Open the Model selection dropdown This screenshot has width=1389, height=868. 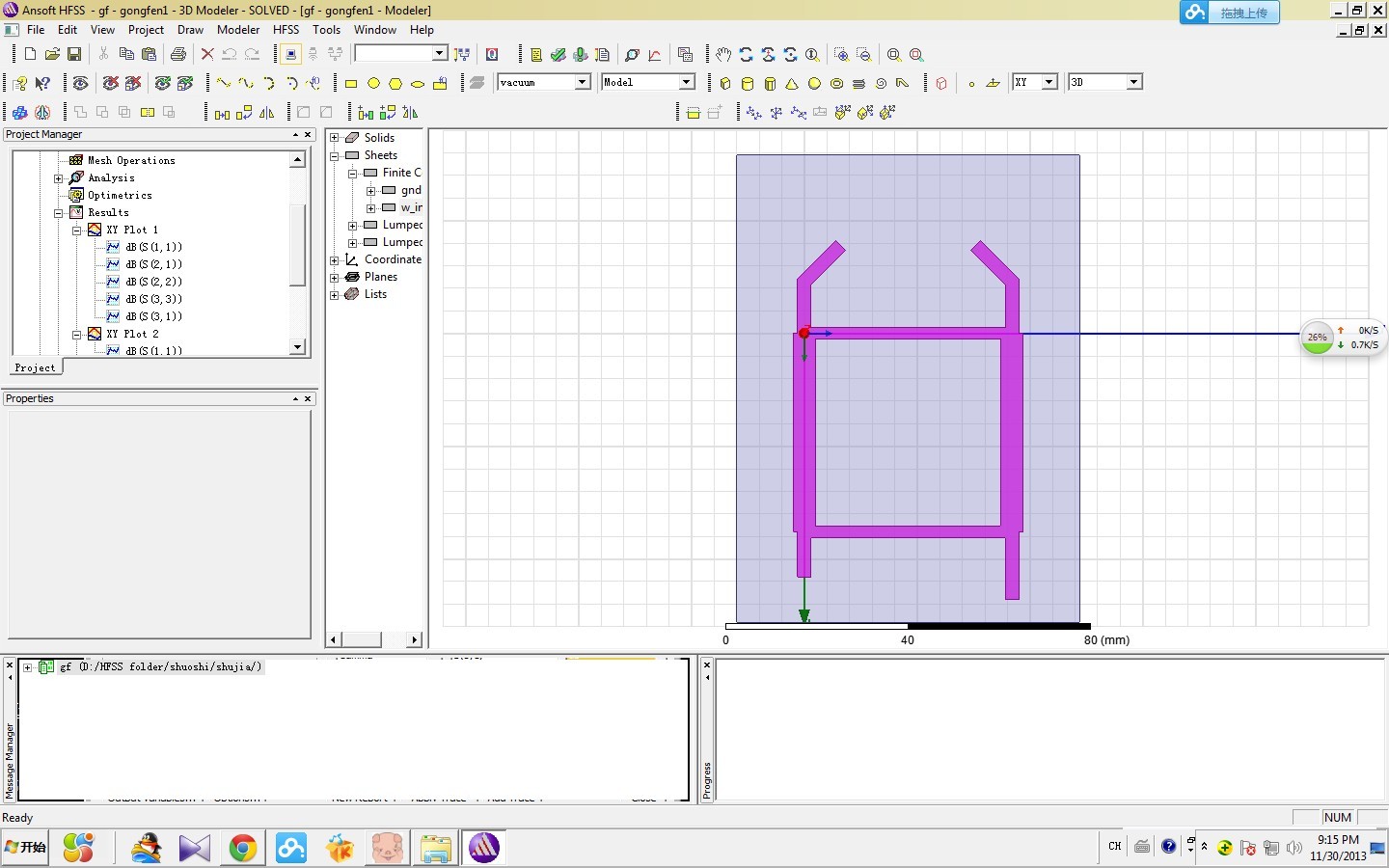pyautogui.click(x=687, y=82)
